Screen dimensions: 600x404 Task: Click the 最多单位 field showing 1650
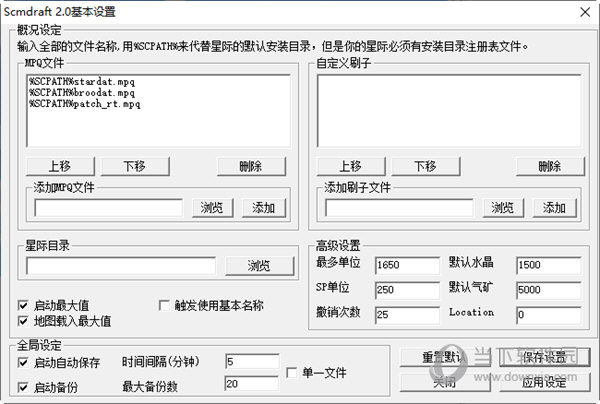pos(407,265)
